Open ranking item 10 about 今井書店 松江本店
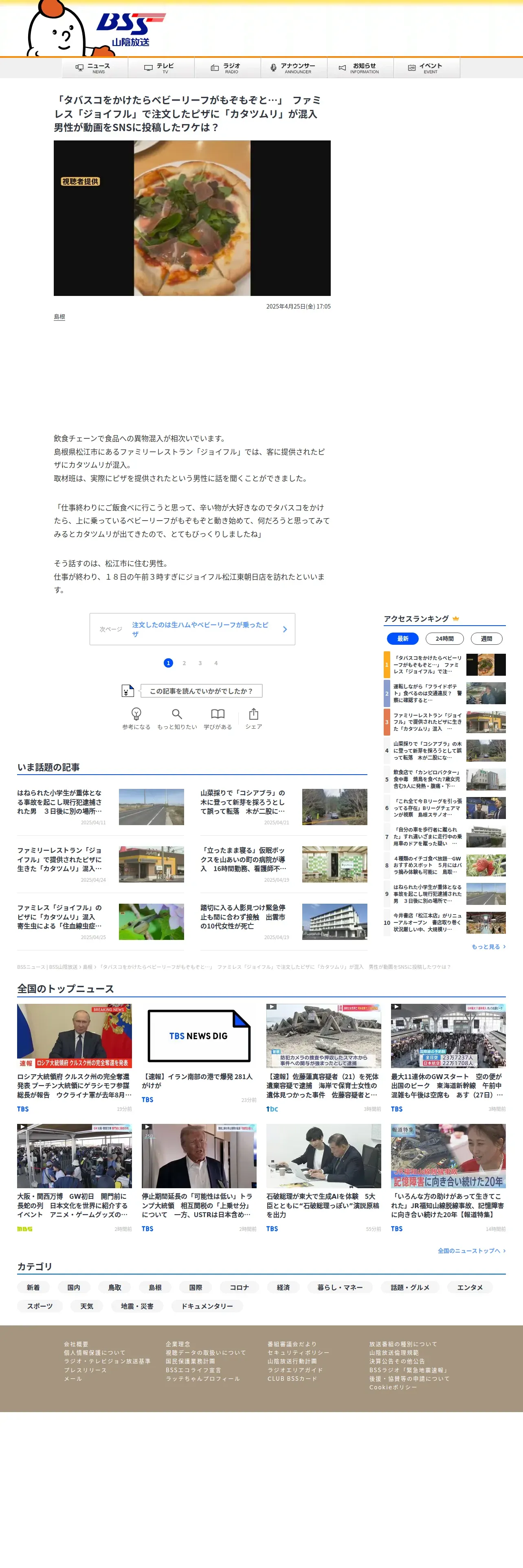Screen dimensions: 523x1568 [x=444, y=922]
